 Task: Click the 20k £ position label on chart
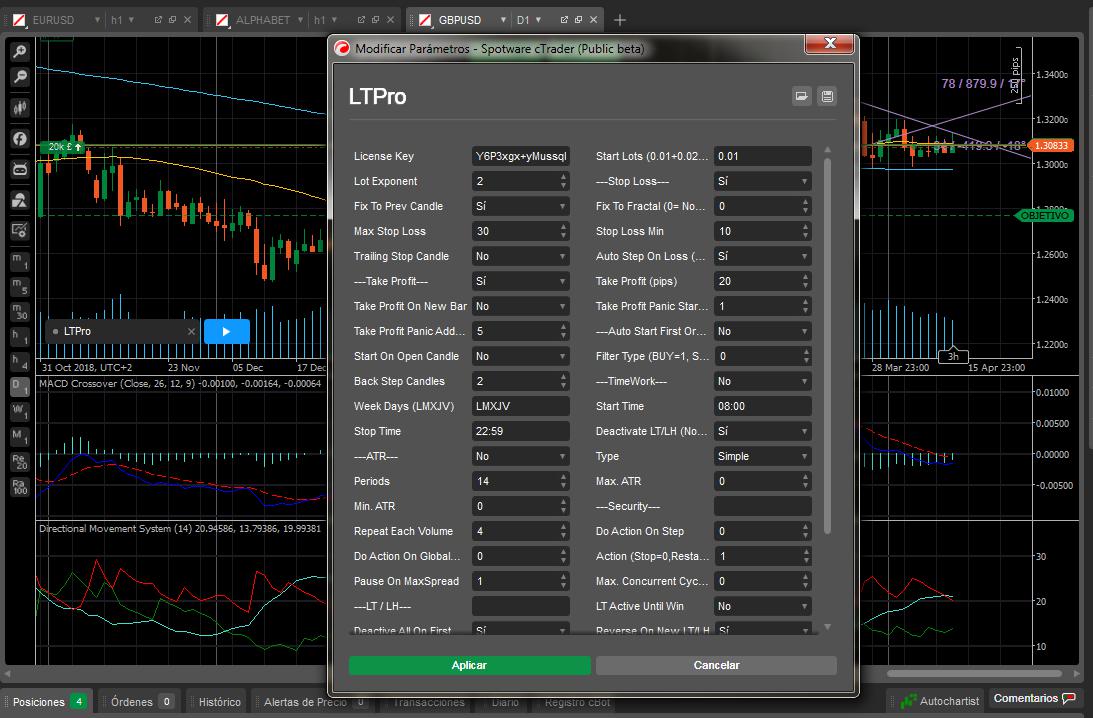point(62,146)
